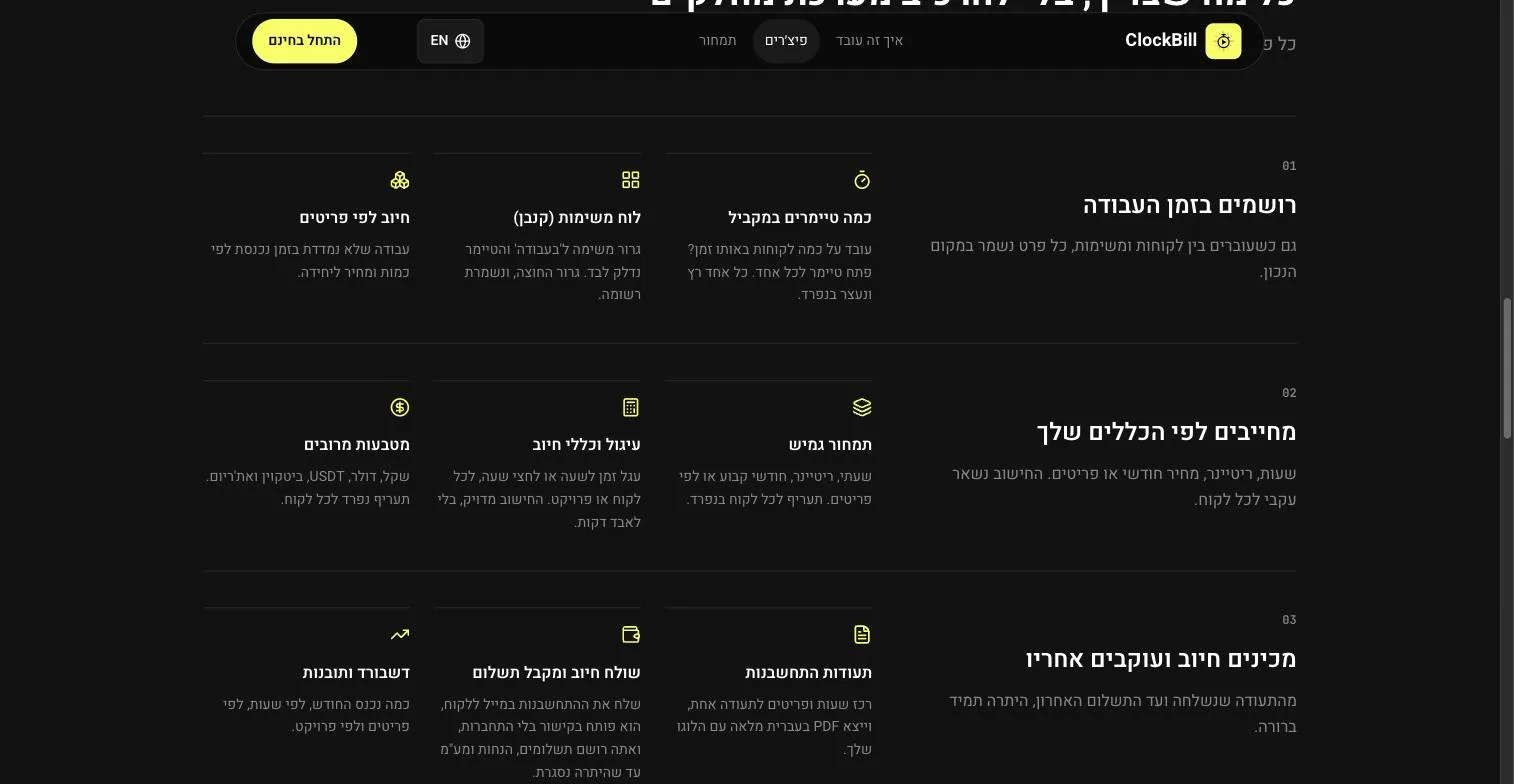Click the heading כמה טיימרים במקביל
Screen dimensions: 1514x784
[x=800, y=218]
